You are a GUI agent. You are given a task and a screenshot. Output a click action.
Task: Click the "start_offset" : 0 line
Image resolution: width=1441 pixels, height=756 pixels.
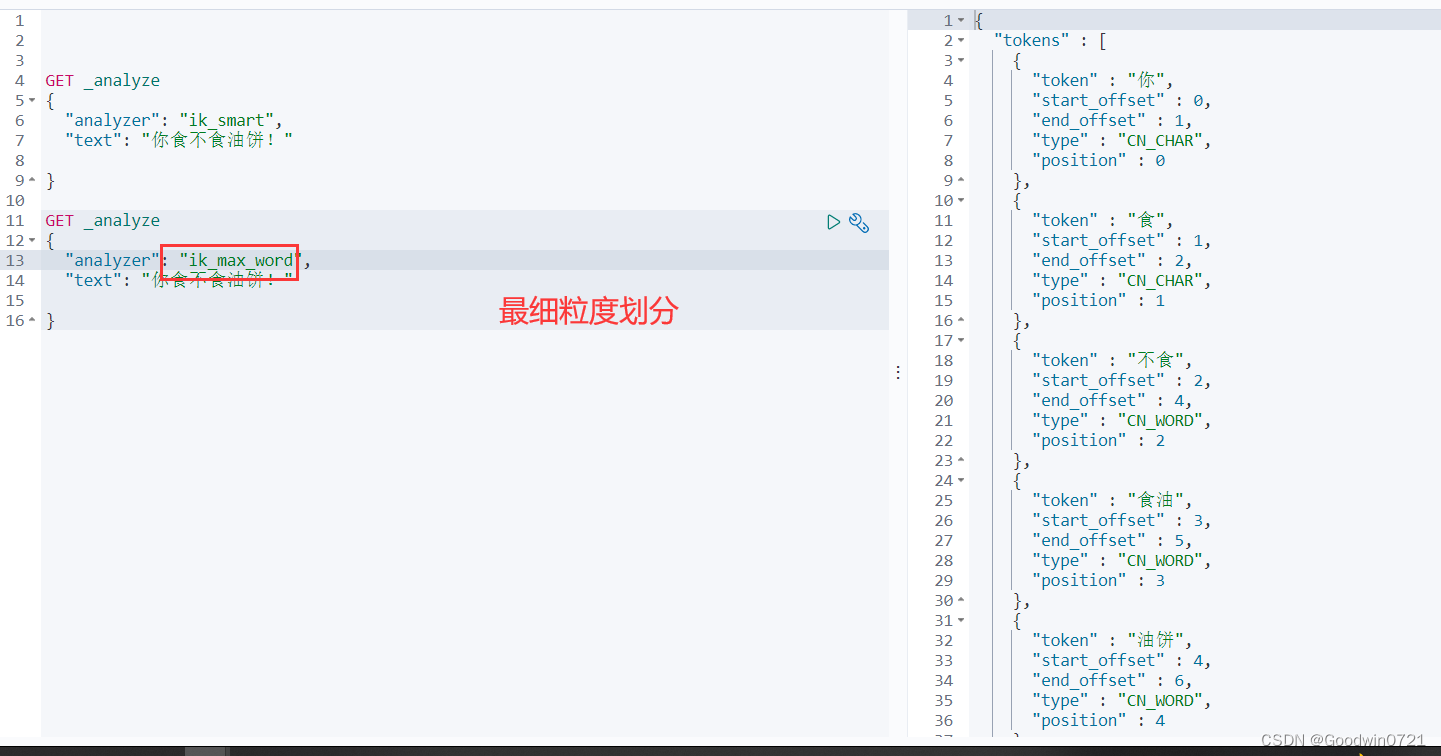pos(1122,100)
